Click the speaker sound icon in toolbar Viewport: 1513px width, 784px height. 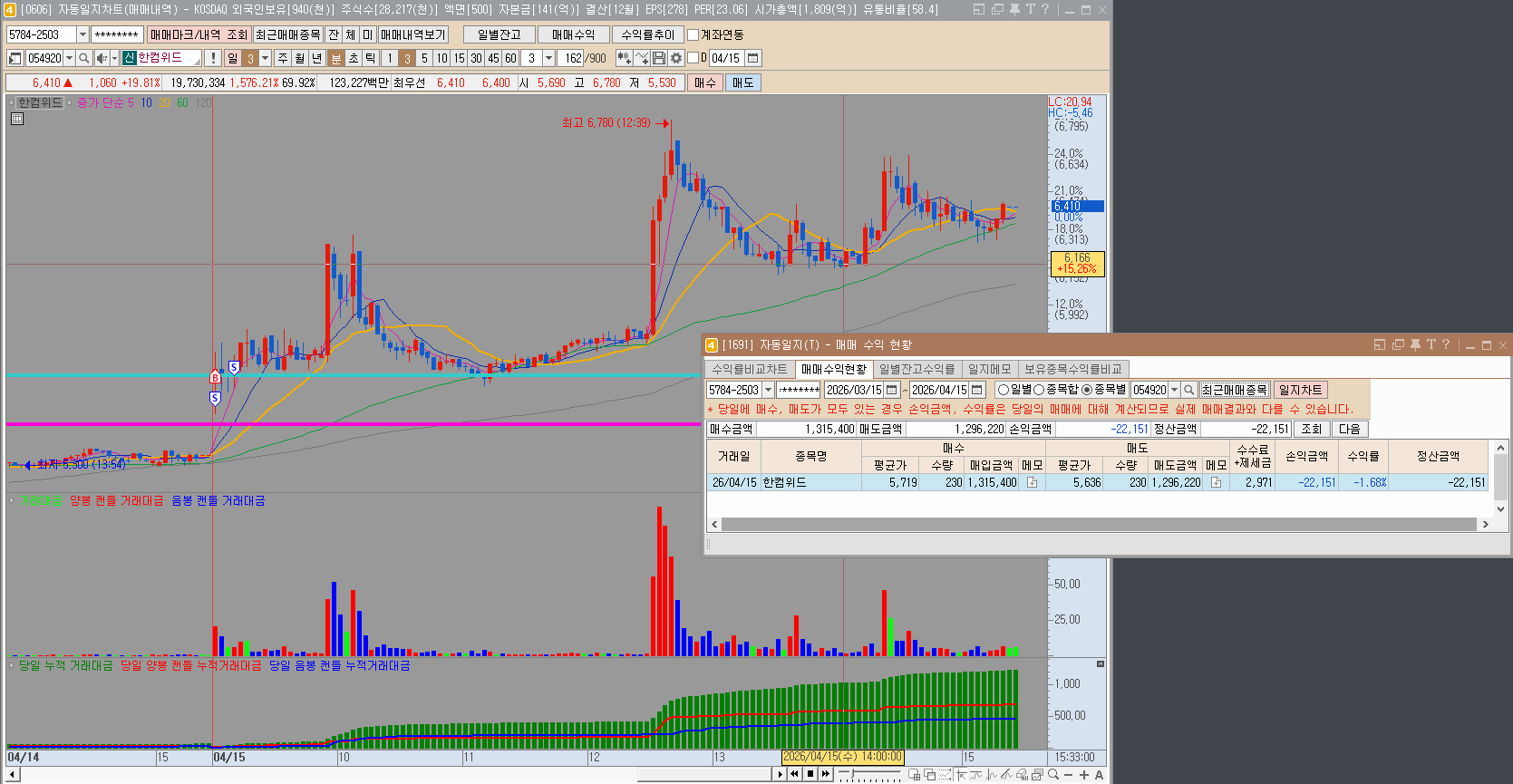[x=102, y=58]
